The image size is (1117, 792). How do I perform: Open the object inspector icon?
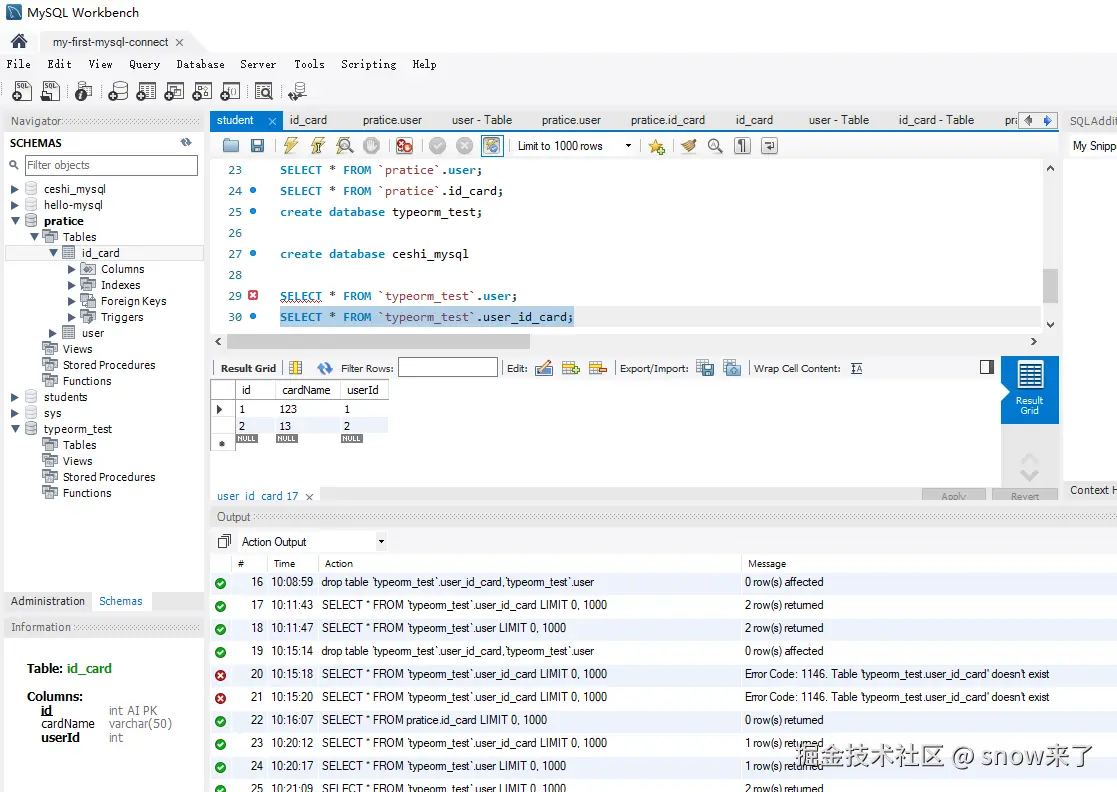point(83,90)
